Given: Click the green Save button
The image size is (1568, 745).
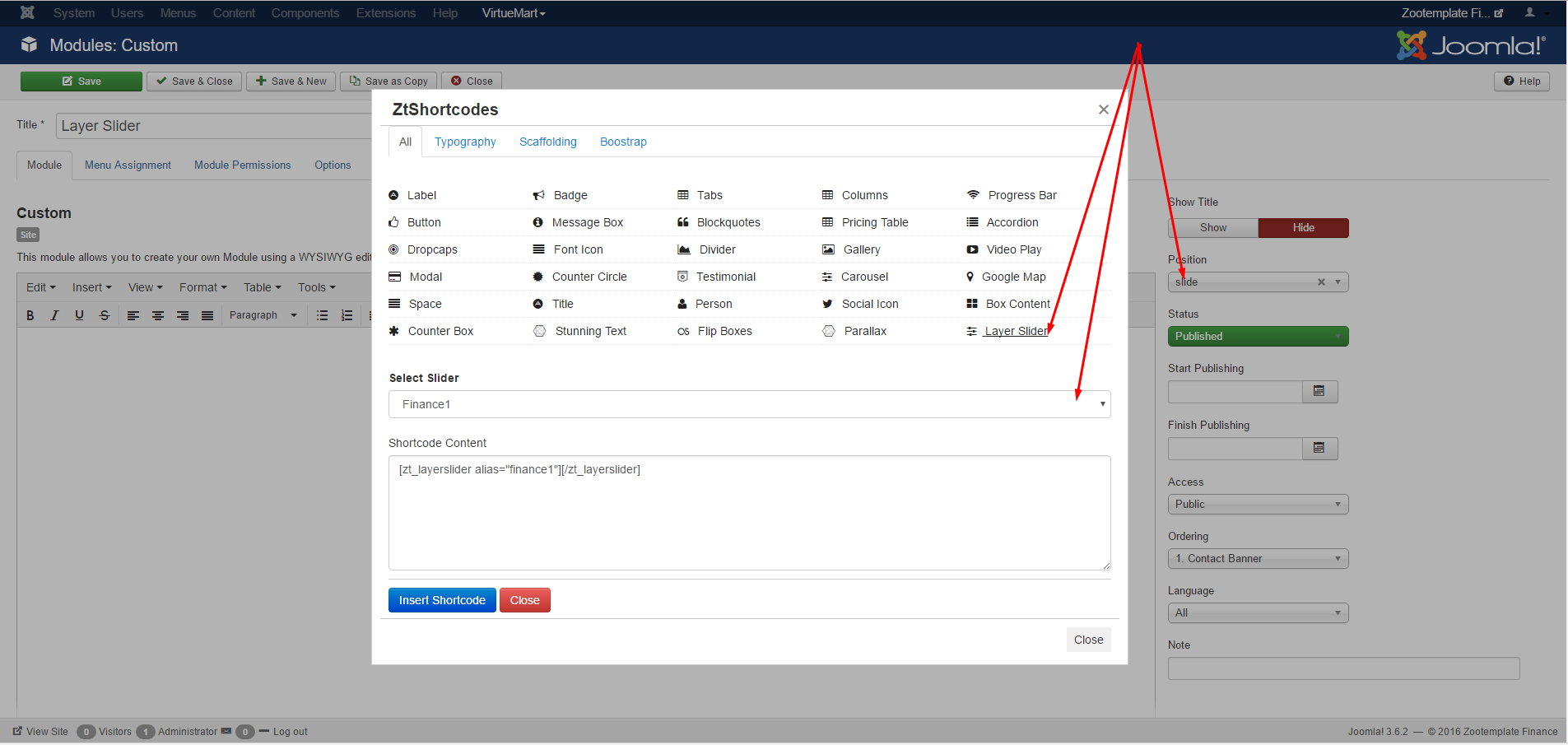Looking at the screenshot, I should coord(81,81).
